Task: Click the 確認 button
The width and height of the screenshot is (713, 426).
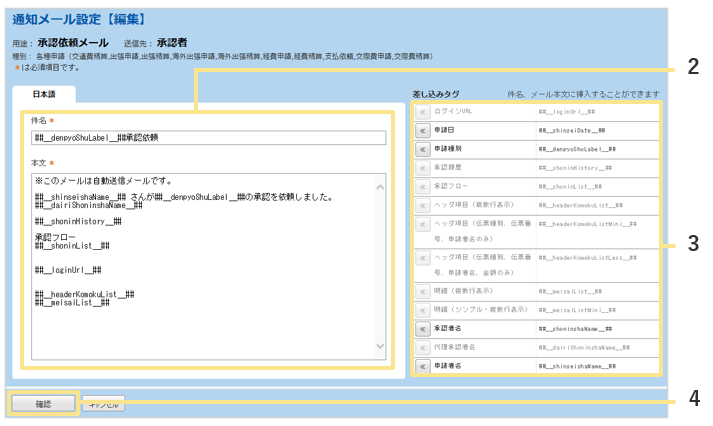Action: 42,404
